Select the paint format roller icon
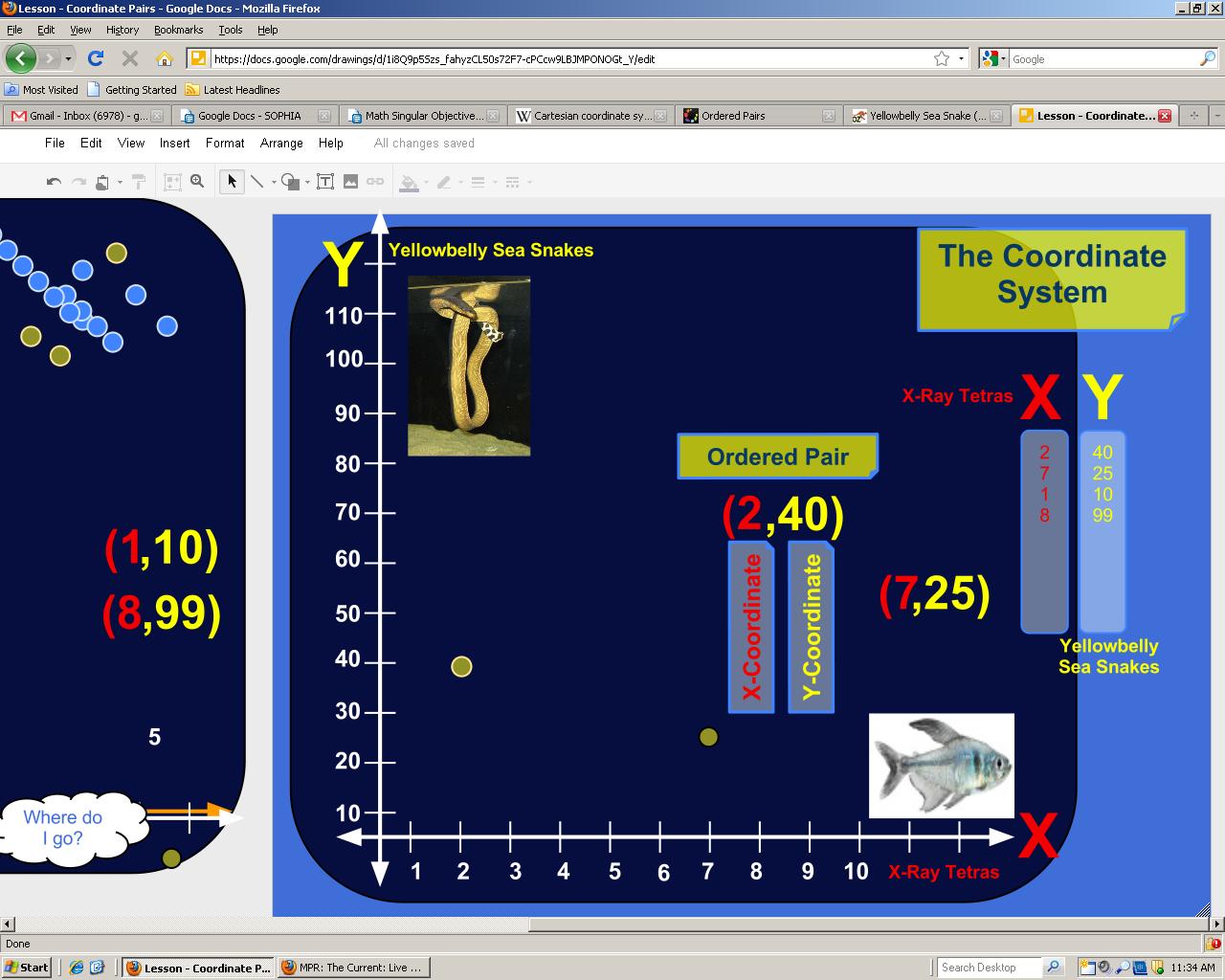 coord(139,182)
